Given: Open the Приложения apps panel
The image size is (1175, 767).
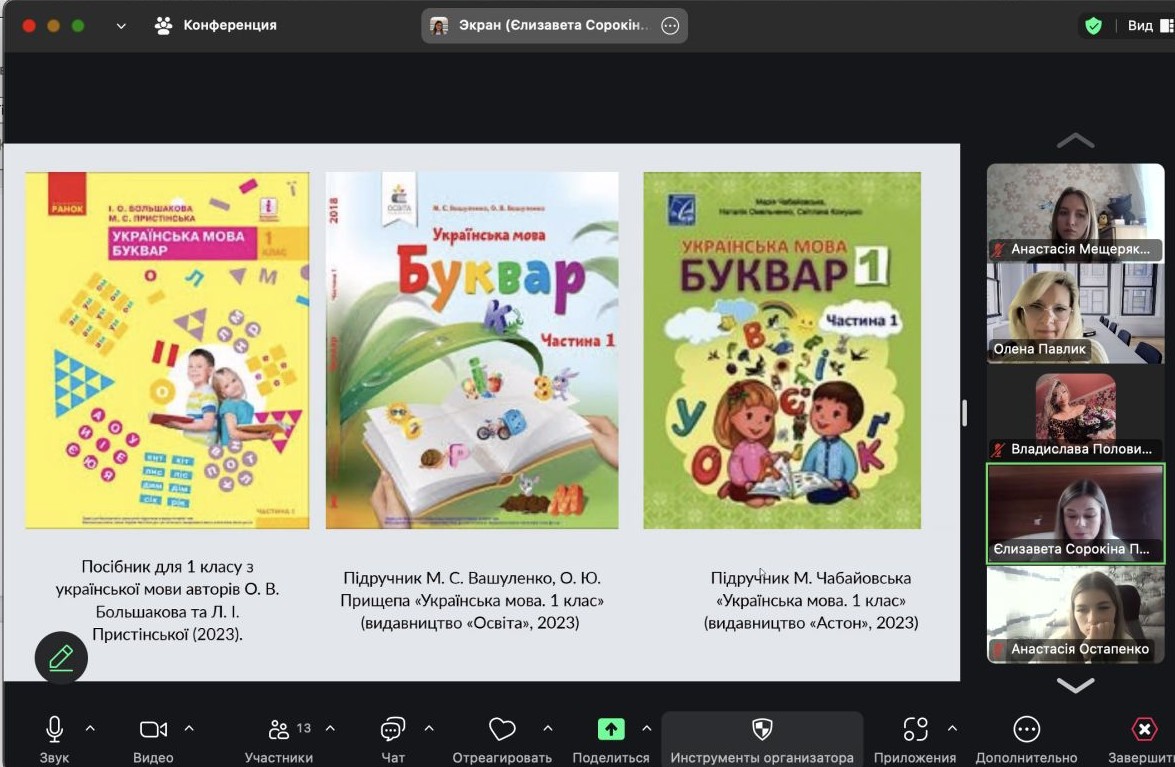Looking at the screenshot, I should click(x=917, y=730).
